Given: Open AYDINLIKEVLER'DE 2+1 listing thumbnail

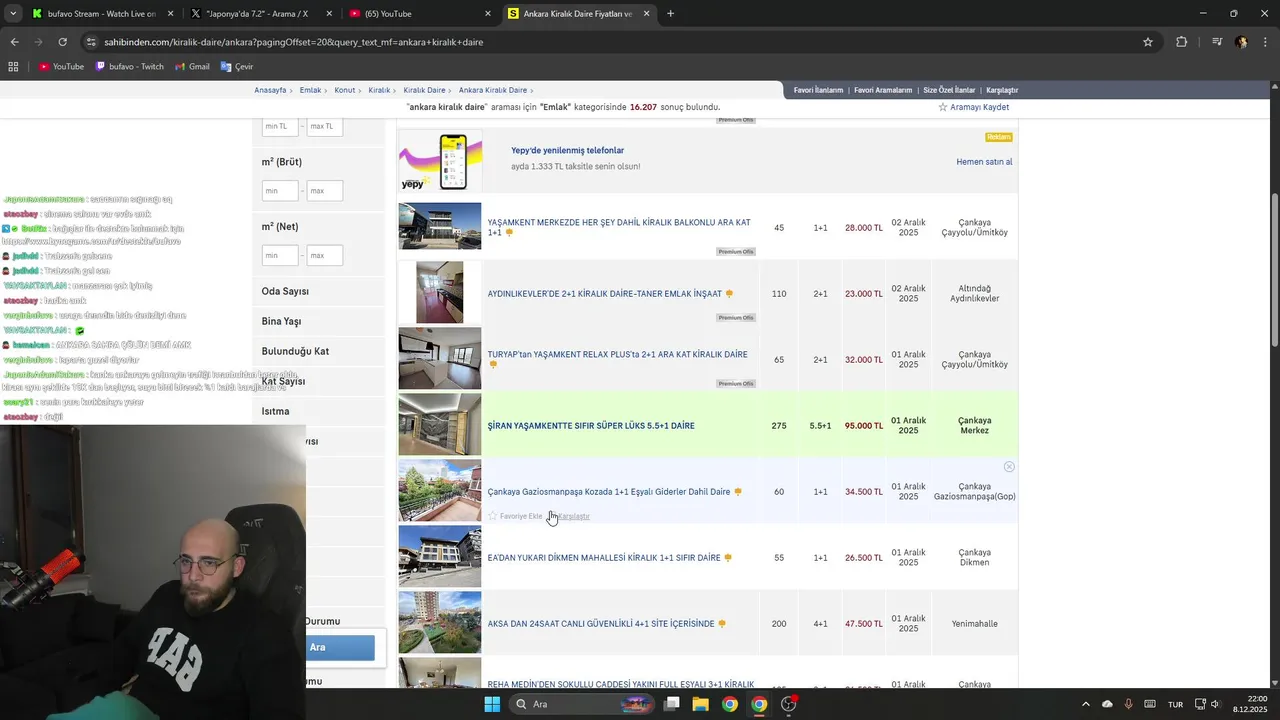Looking at the screenshot, I should tap(440, 292).
